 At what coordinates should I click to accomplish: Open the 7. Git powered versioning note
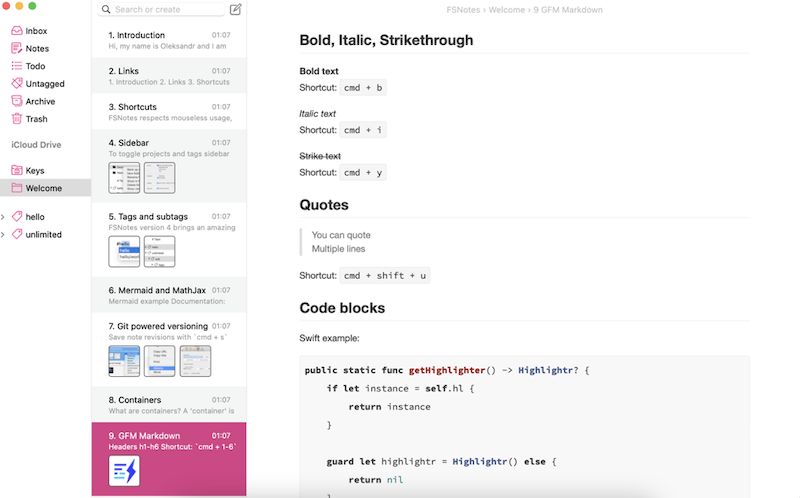(x=169, y=350)
